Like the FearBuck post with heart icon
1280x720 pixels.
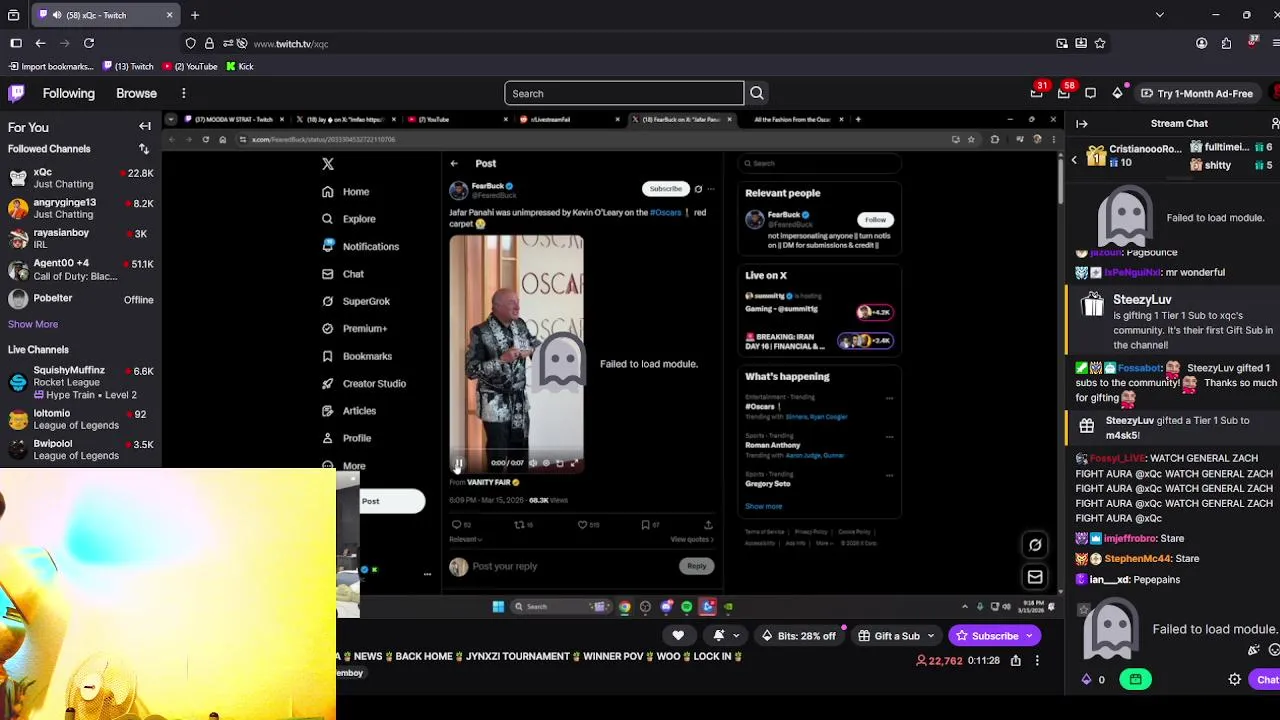tap(582, 524)
